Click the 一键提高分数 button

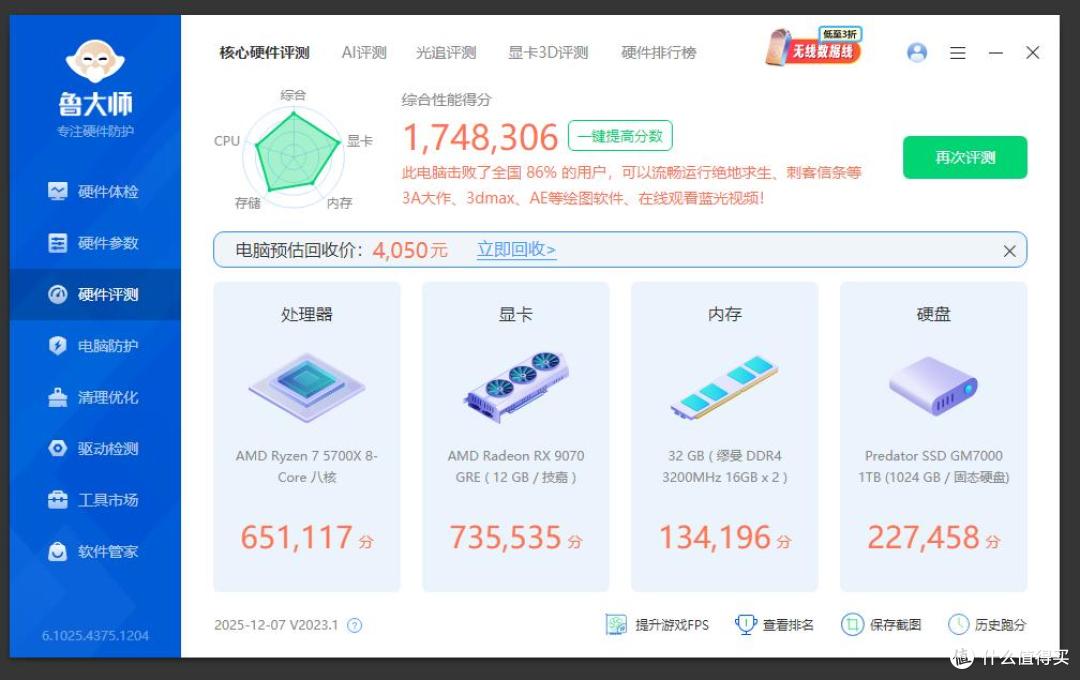click(620, 136)
